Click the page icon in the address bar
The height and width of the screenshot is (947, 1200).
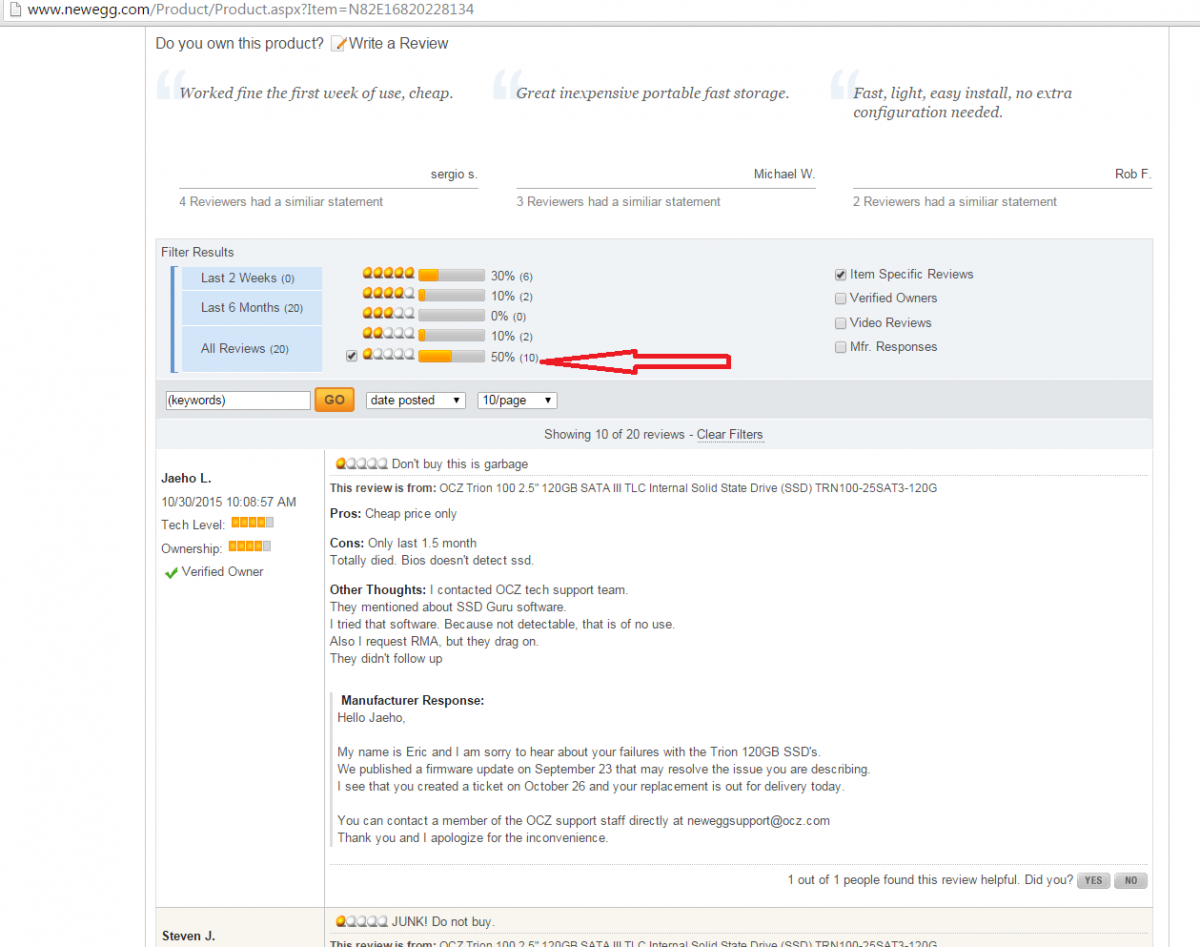coord(13,10)
